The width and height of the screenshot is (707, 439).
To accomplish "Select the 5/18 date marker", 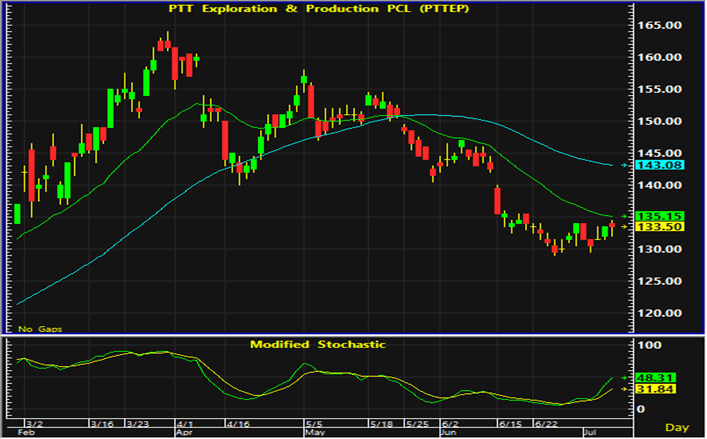I will (x=381, y=424).
